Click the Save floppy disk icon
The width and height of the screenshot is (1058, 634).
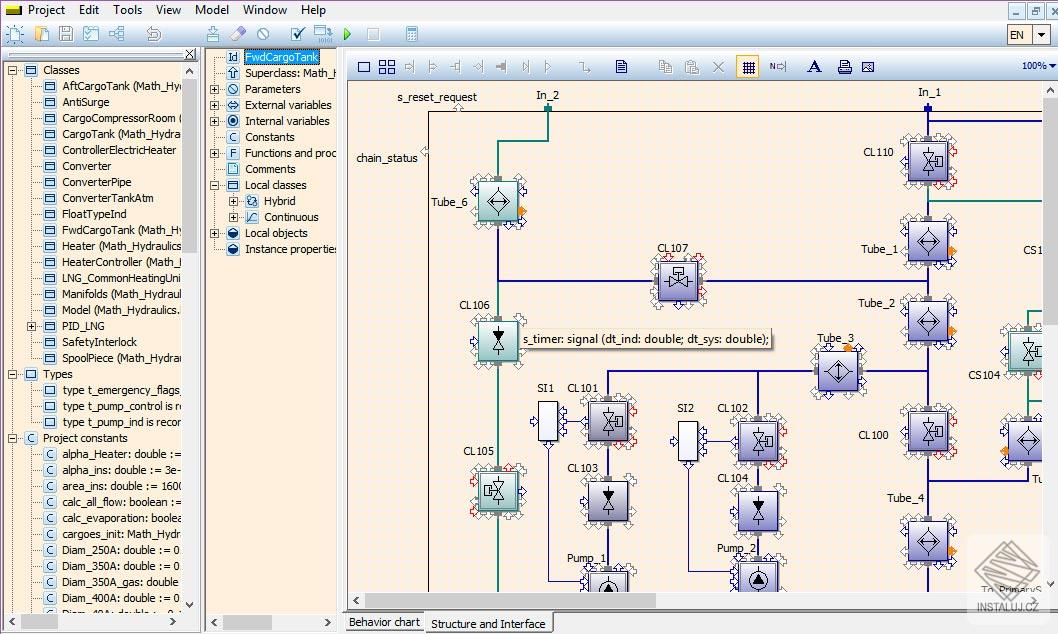point(66,34)
